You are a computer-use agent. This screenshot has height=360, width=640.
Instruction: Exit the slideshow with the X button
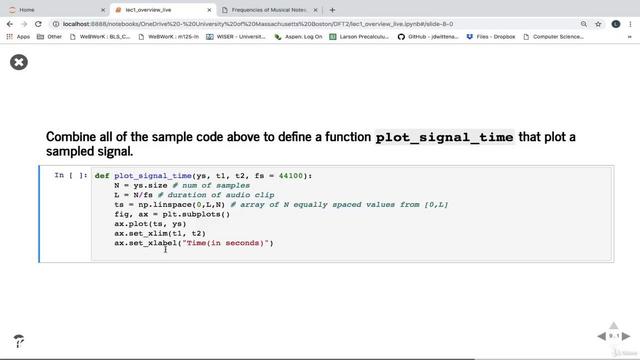19,62
